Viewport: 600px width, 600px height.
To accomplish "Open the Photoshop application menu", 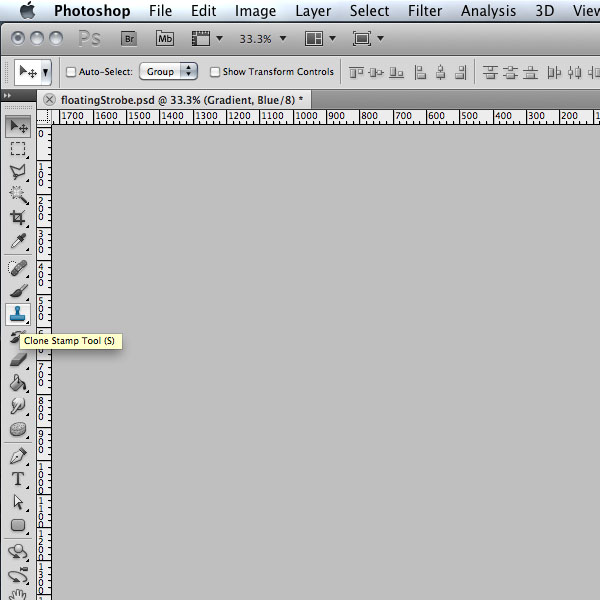I will tap(92, 11).
